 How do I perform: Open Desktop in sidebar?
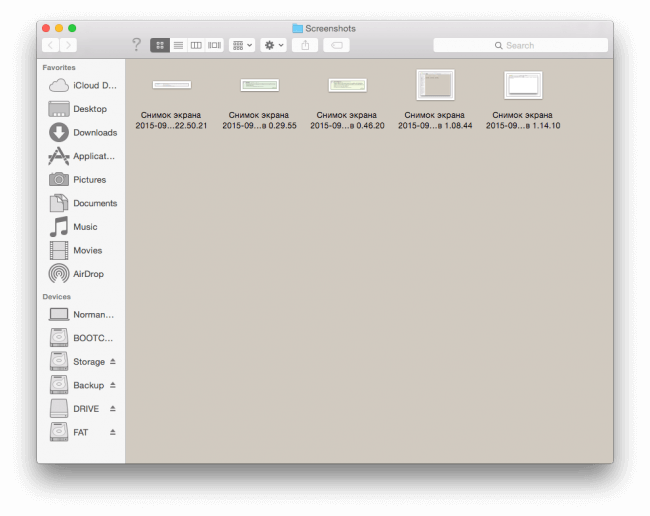click(x=82, y=109)
